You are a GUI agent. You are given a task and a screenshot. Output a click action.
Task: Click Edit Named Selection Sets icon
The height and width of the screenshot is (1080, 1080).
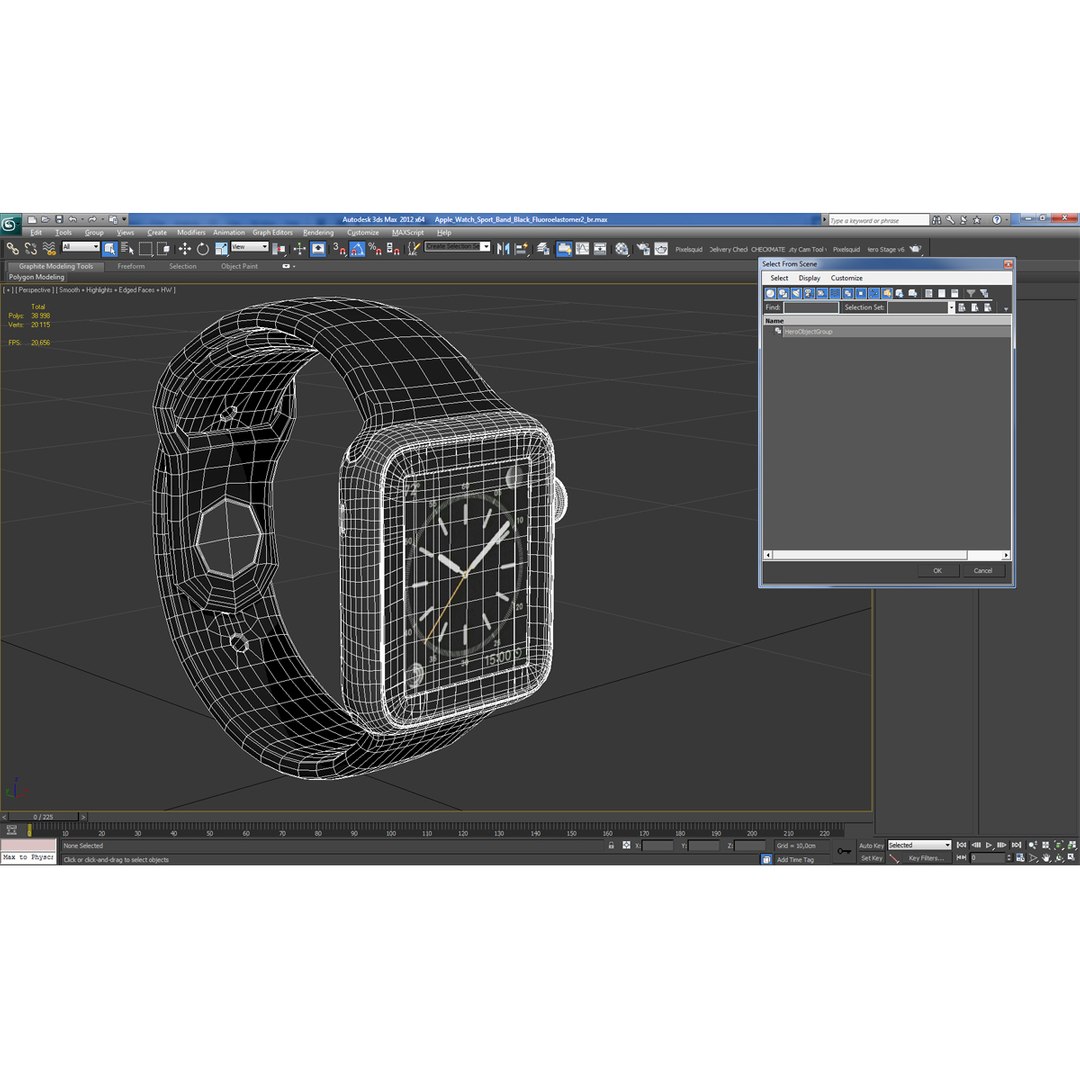click(413, 249)
